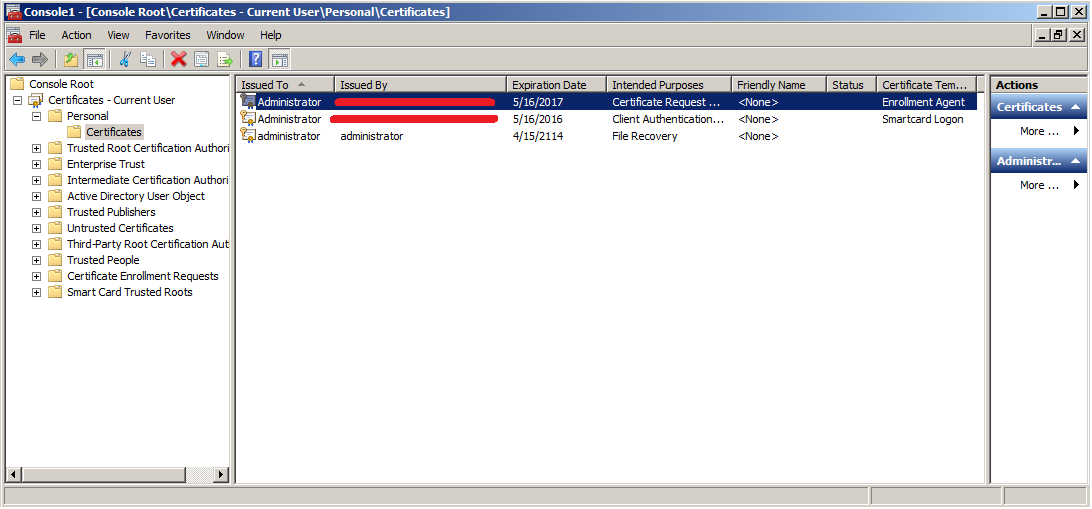Select the File Recovery administrator certificate

[289, 136]
